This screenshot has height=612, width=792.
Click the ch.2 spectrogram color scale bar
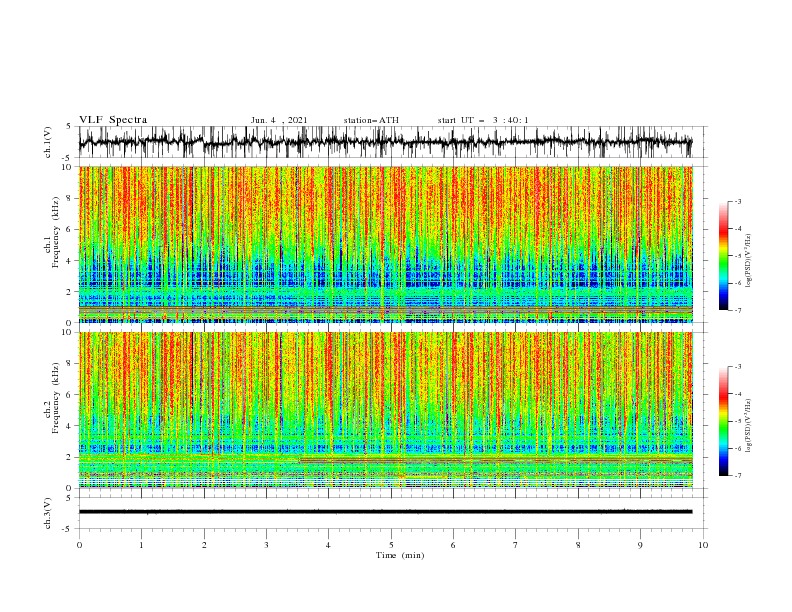tap(723, 421)
